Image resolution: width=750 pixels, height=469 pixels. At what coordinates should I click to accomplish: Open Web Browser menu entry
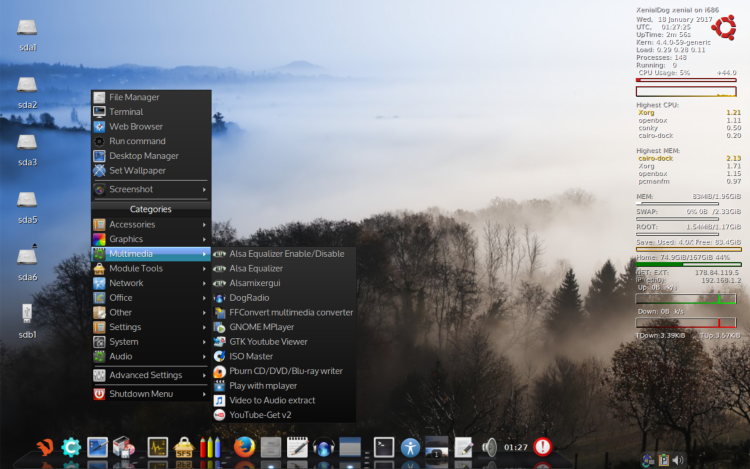[x=151, y=127]
